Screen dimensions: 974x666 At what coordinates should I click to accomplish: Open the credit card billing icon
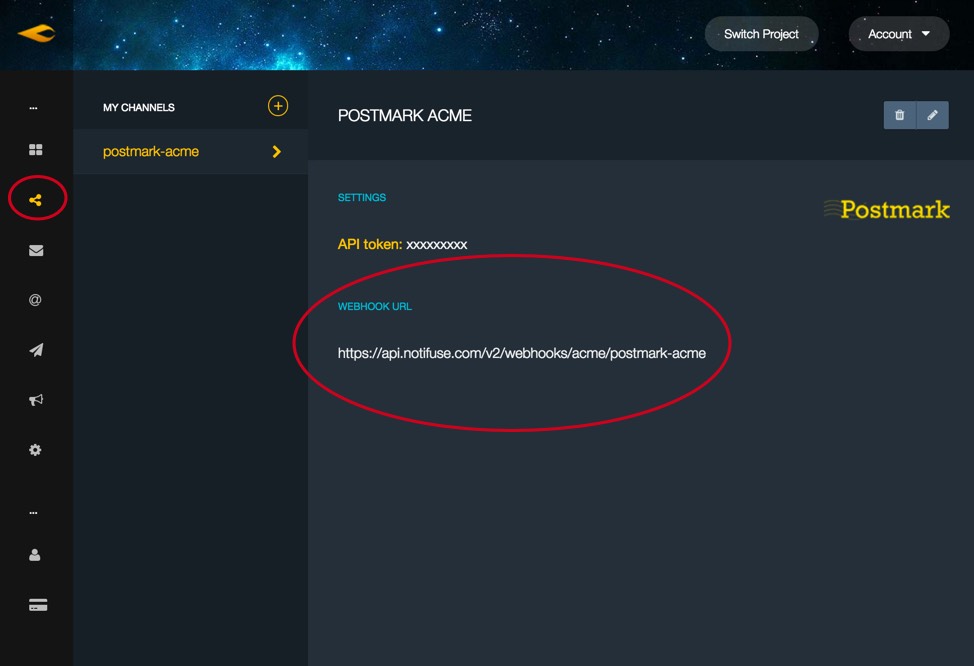38,605
